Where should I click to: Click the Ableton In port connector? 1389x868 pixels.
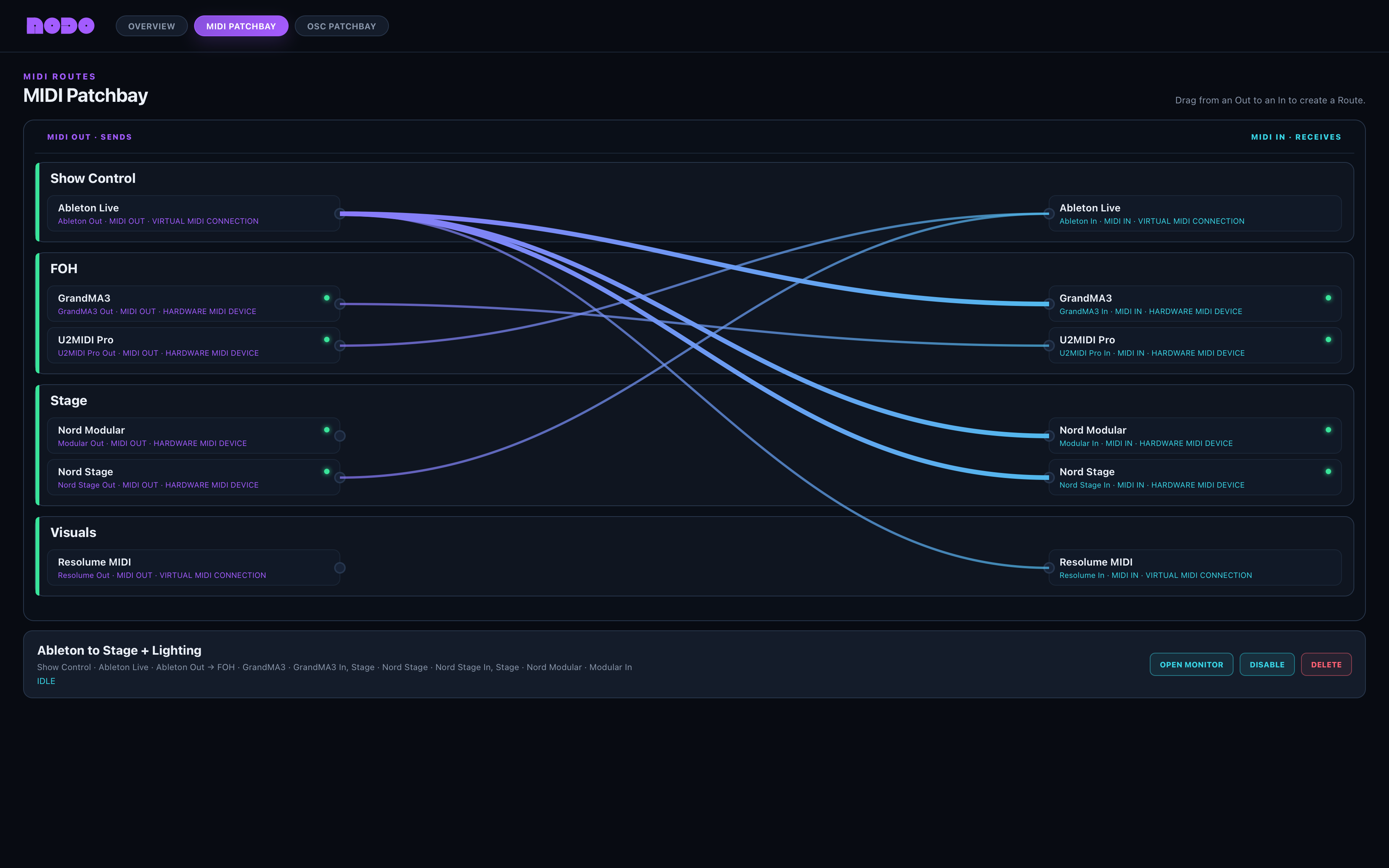tap(1049, 214)
